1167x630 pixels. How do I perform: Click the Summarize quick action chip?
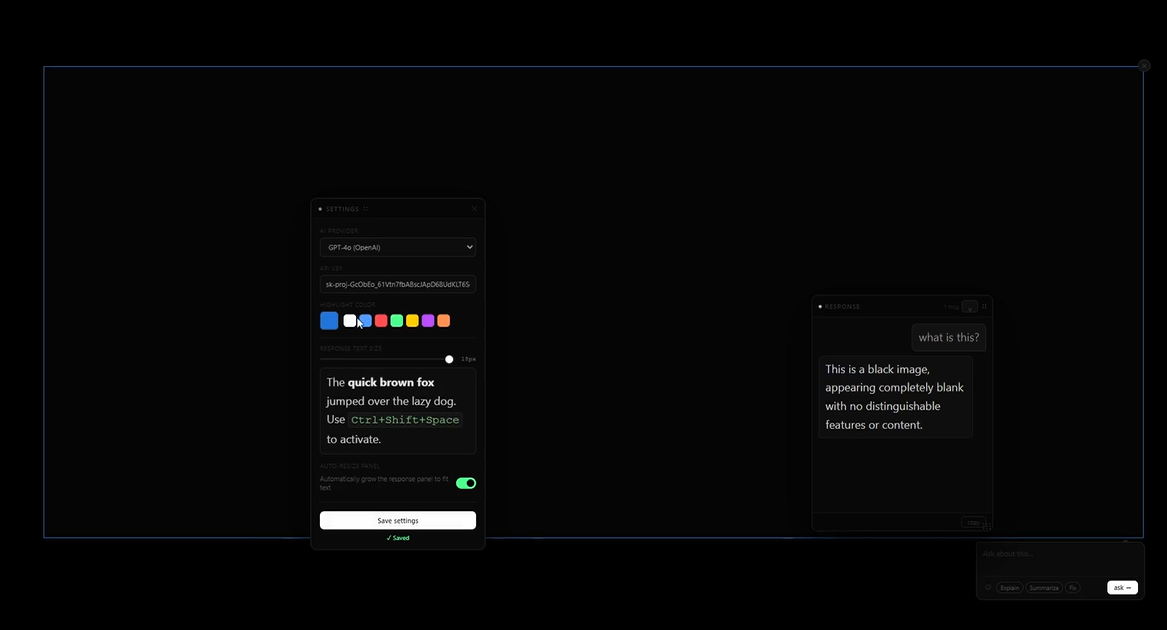pos(1043,588)
